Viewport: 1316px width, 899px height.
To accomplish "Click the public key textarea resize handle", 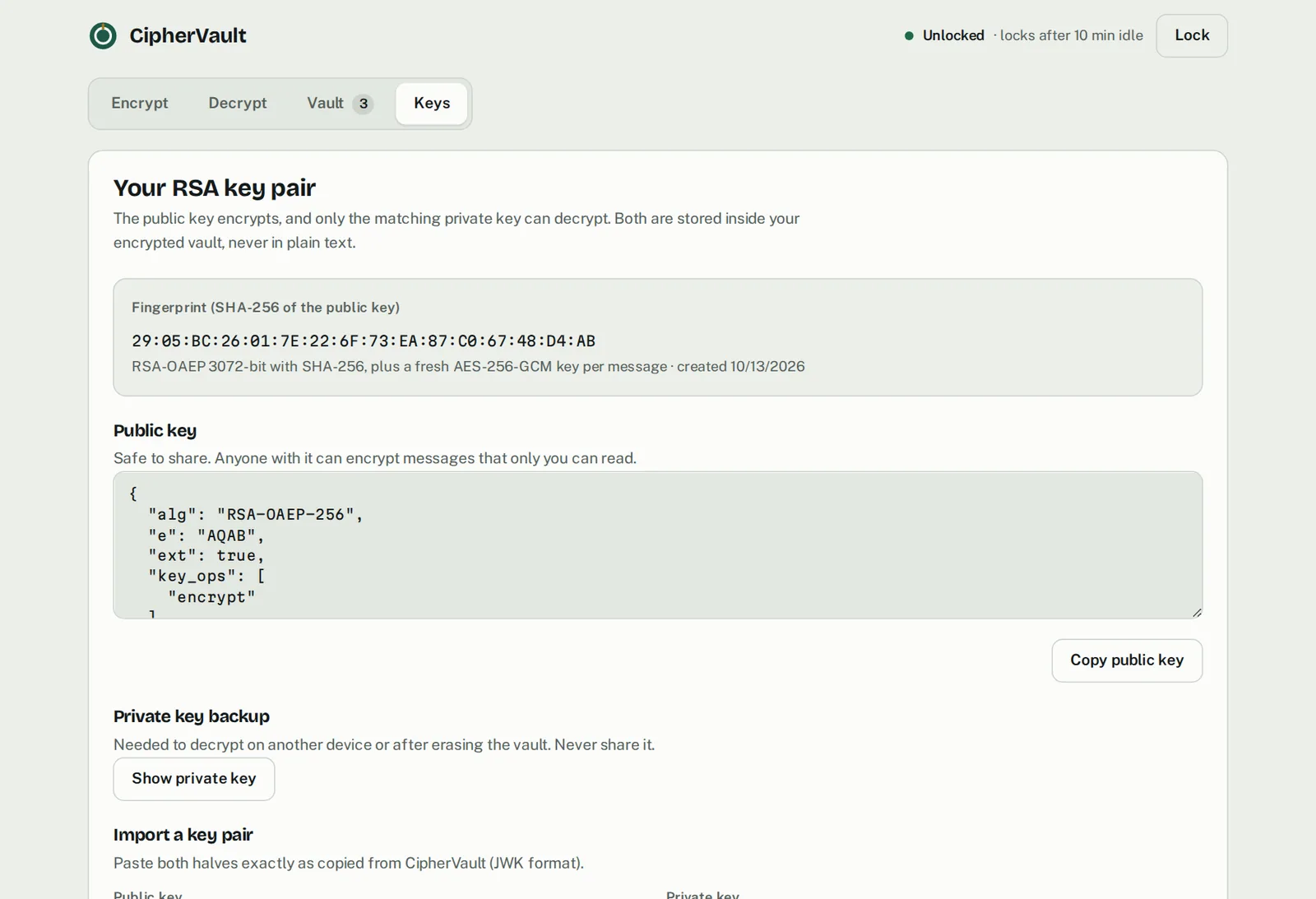I will (x=1197, y=613).
